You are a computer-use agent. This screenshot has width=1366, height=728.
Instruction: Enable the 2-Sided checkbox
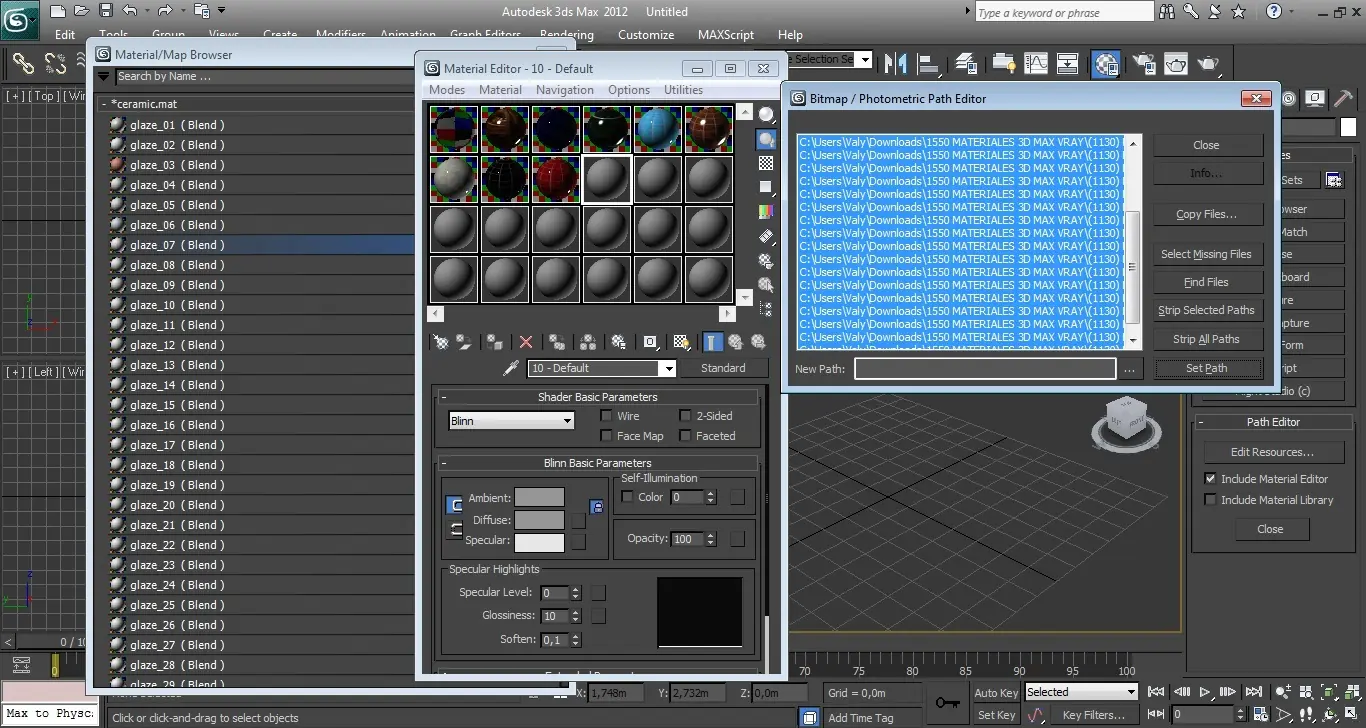pos(685,415)
